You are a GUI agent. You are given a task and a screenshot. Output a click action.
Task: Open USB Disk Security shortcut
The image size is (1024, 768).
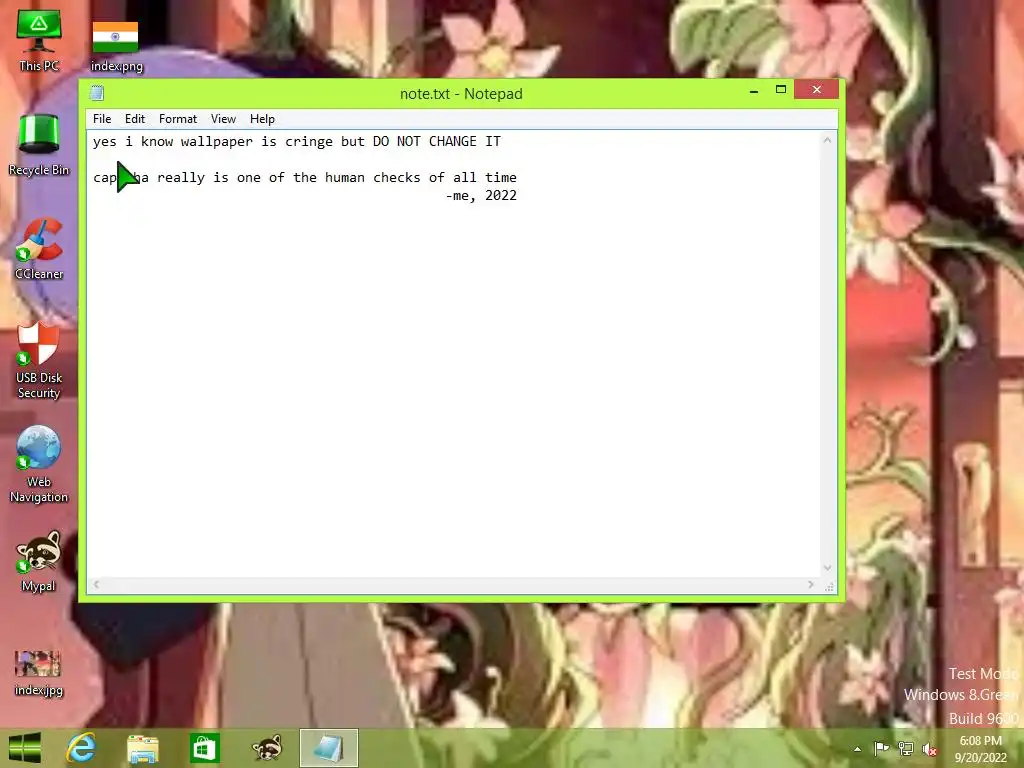point(39,360)
